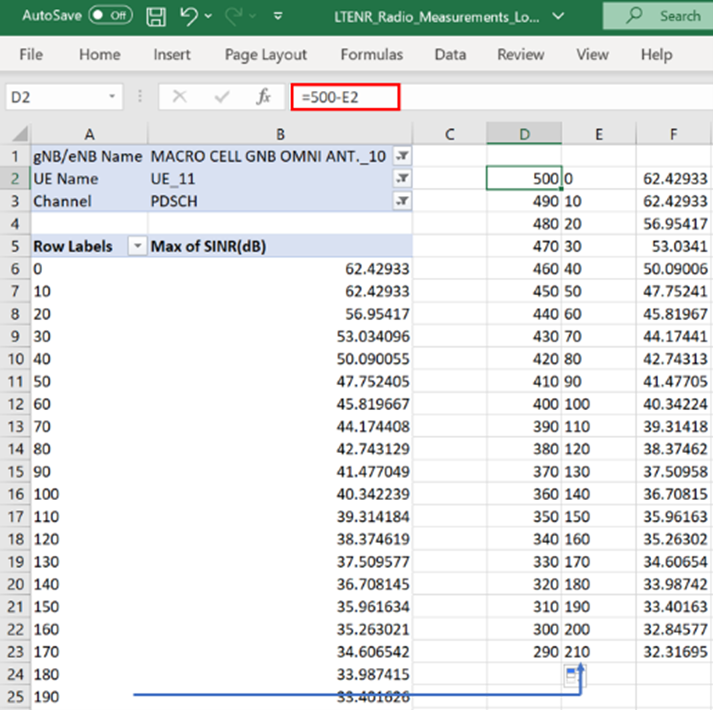713x710 pixels.
Task: Open the gNB/eNB Name filter dropdown
Action: (x=402, y=156)
